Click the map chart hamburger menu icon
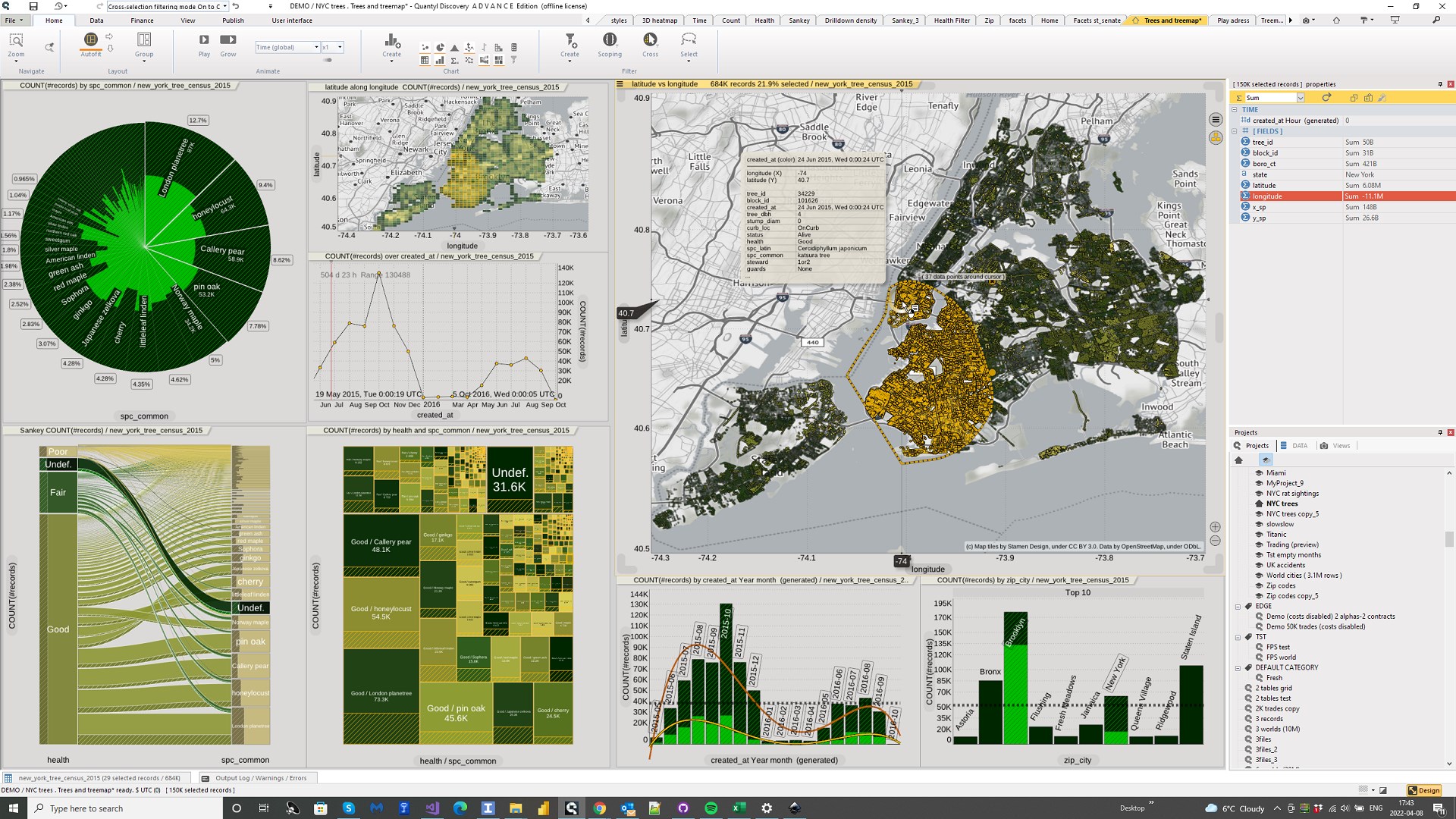This screenshot has height=819, width=1456. pos(1216,120)
